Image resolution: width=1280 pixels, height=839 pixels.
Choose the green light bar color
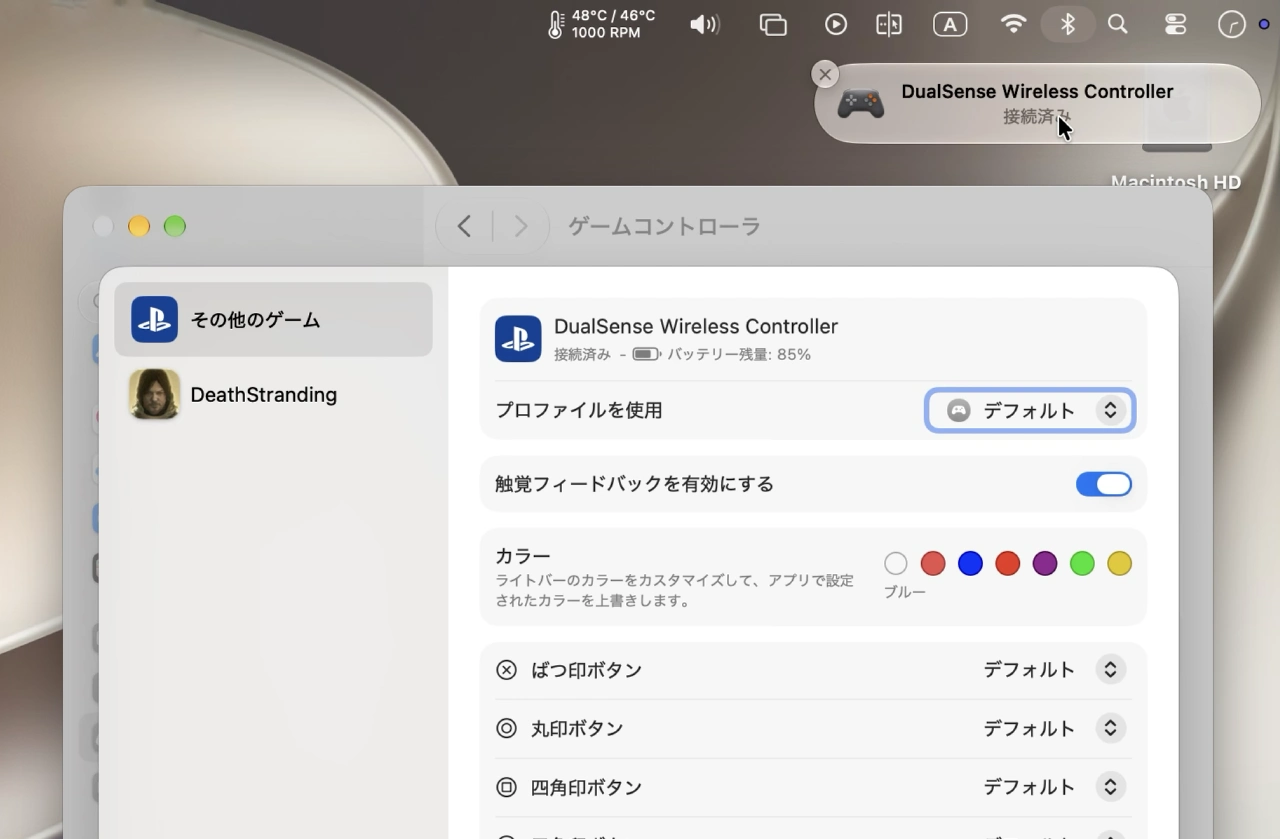click(x=1082, y=563)
